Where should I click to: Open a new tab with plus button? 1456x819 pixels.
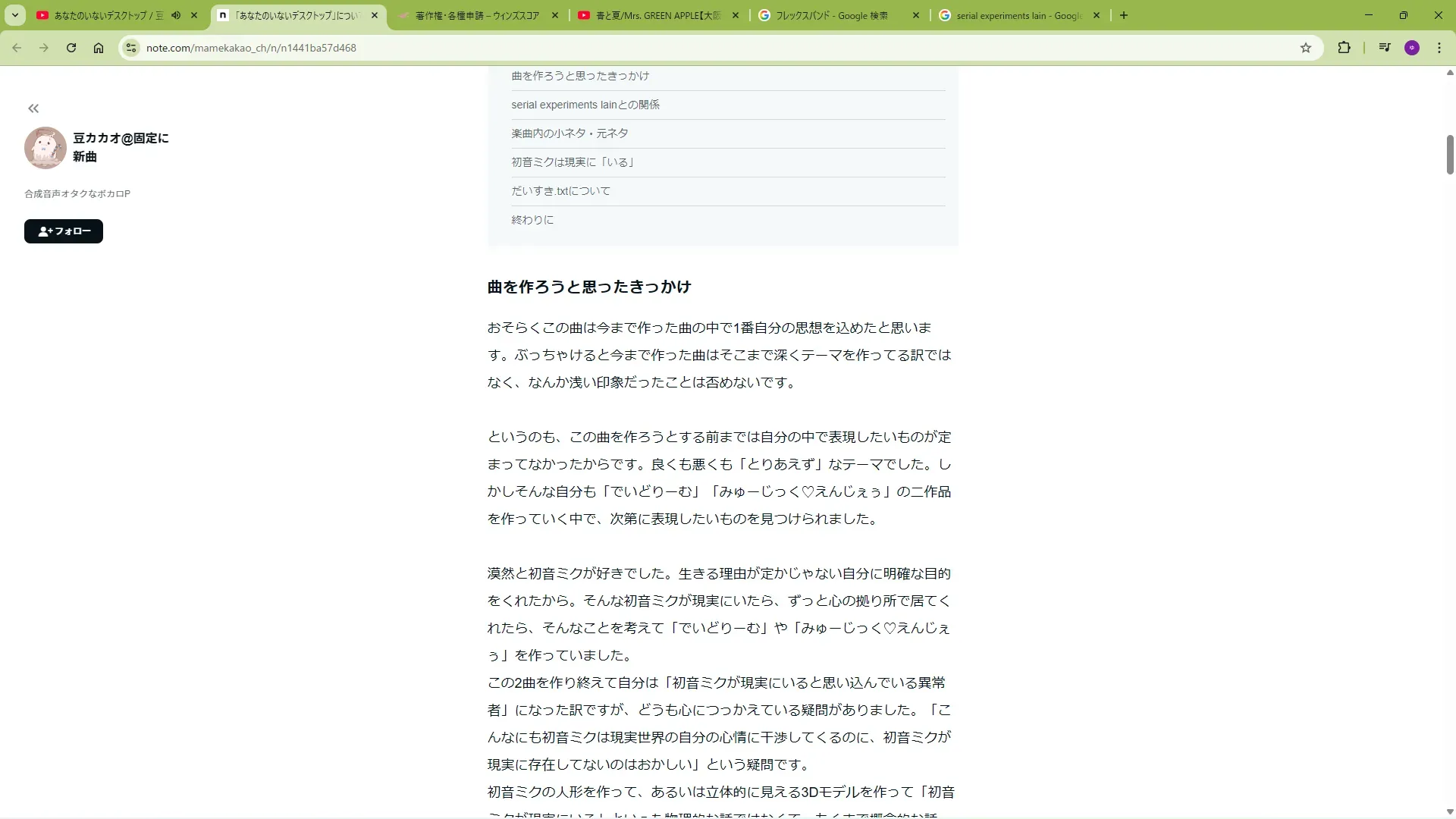[1124, 15]
